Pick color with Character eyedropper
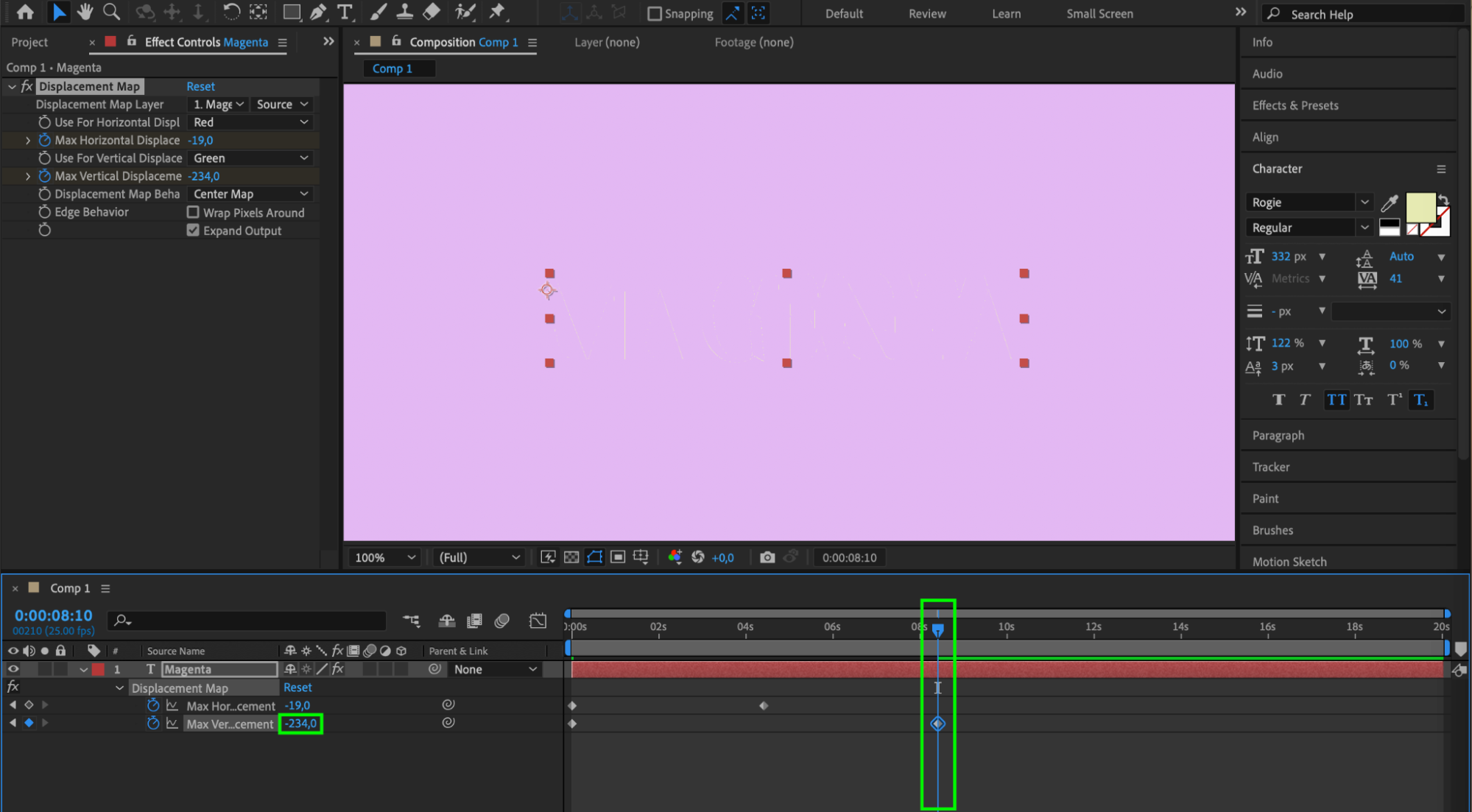1472x812 pixels. [1389, 203]
